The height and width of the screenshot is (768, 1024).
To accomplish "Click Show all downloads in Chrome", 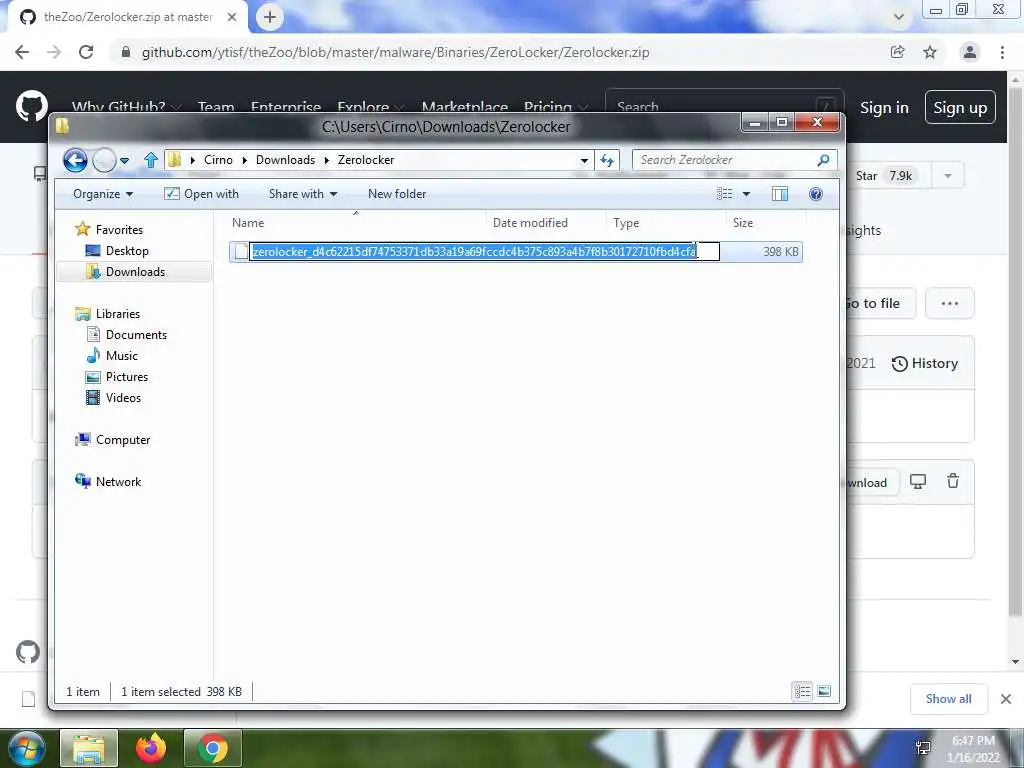I will pos(948,699).
